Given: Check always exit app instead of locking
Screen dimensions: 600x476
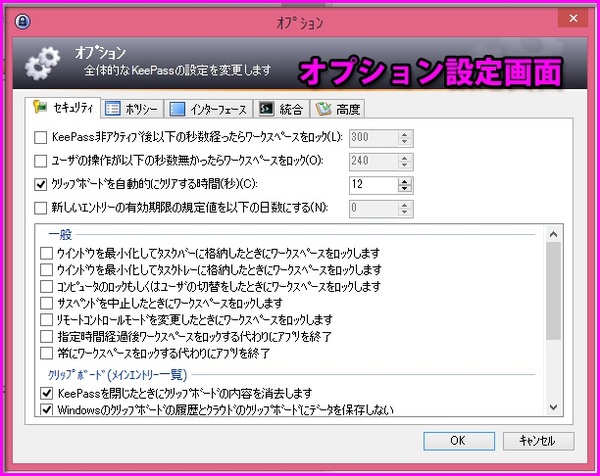Looking at the screenshot, I should point(46,353).
